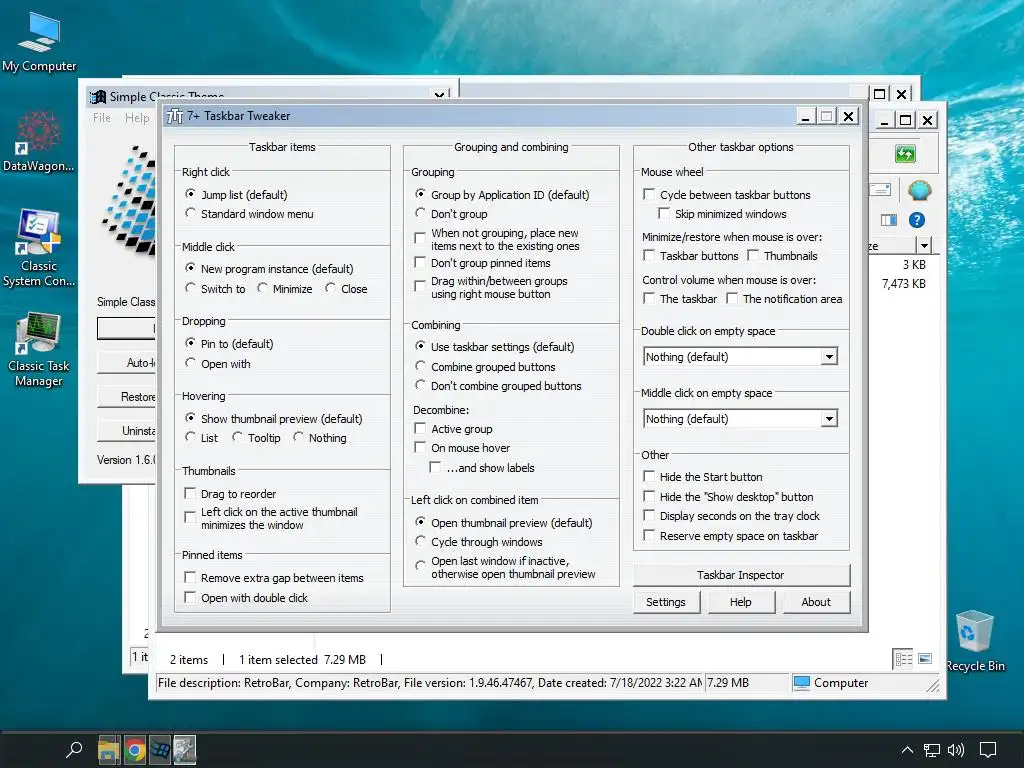The height and width of the screenshot is (768, 1024).
Task: Click the Uninstall button in Simple Classic Theme
Action: [x=127, y=430]
